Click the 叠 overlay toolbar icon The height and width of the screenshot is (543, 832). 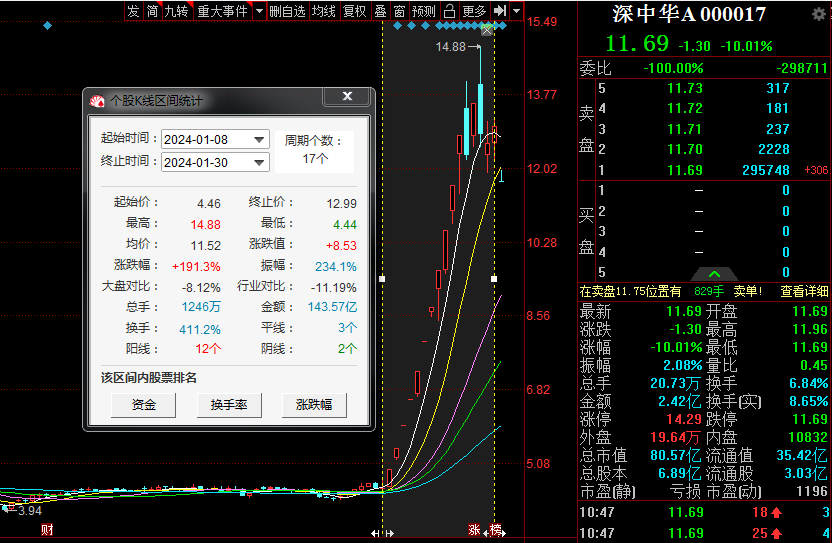click(x=380, y=11)
